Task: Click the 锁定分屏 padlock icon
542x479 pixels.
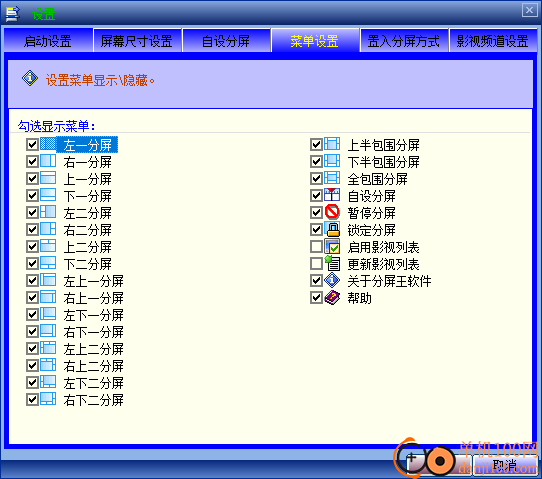Action: pyautogui.click(x=332, y=229)
